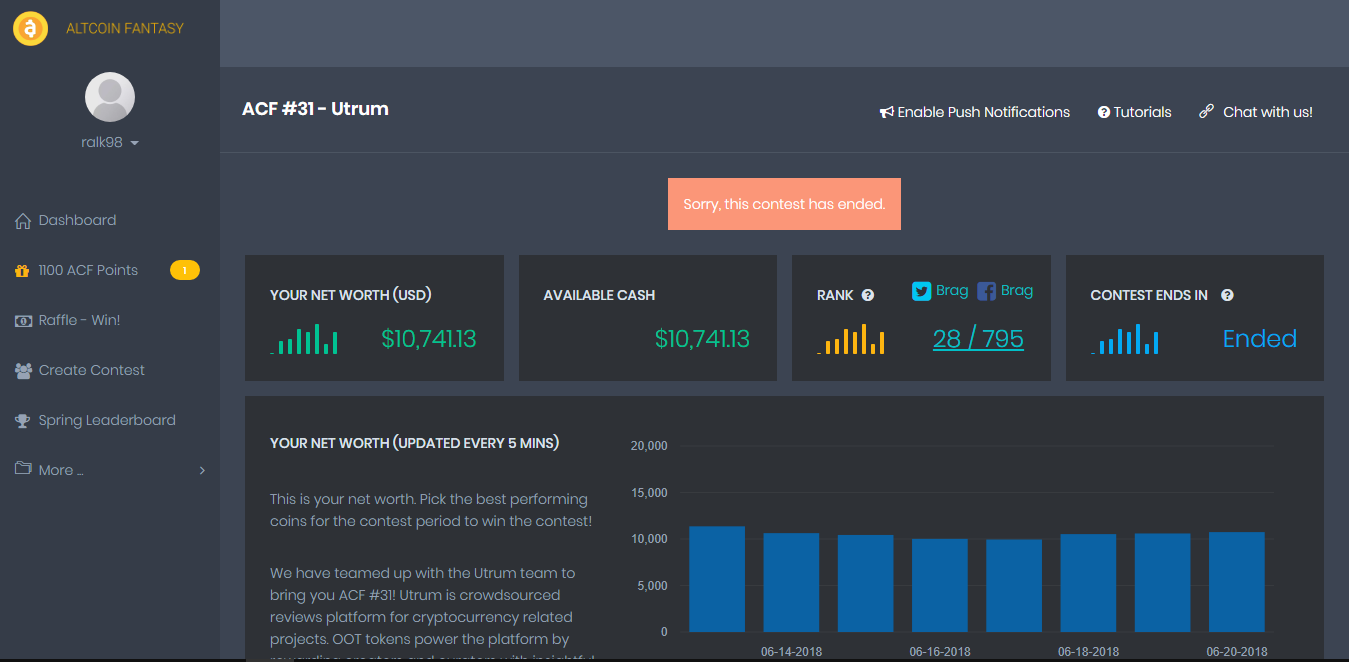Screen dimensions: 1349x662
Task: Expand More menu chevron arrow
Action: (202, 470)
